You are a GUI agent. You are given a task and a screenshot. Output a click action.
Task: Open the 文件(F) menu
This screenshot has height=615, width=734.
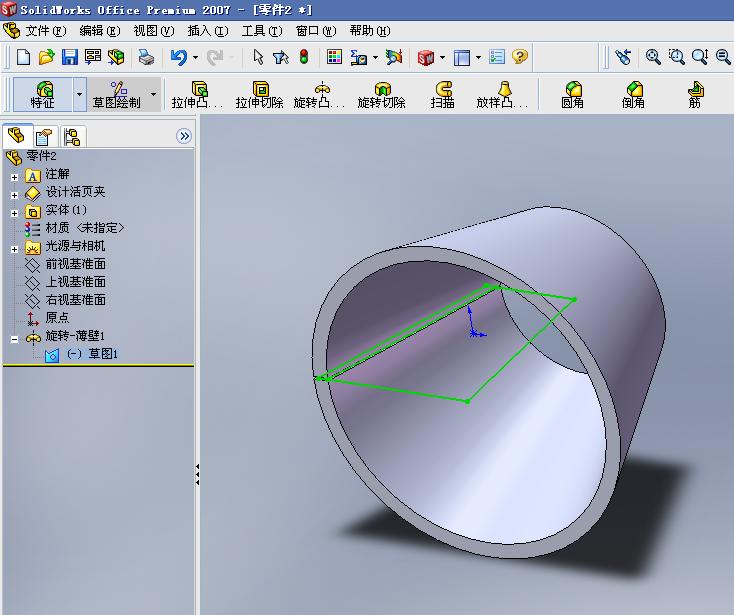click(45, 31)
